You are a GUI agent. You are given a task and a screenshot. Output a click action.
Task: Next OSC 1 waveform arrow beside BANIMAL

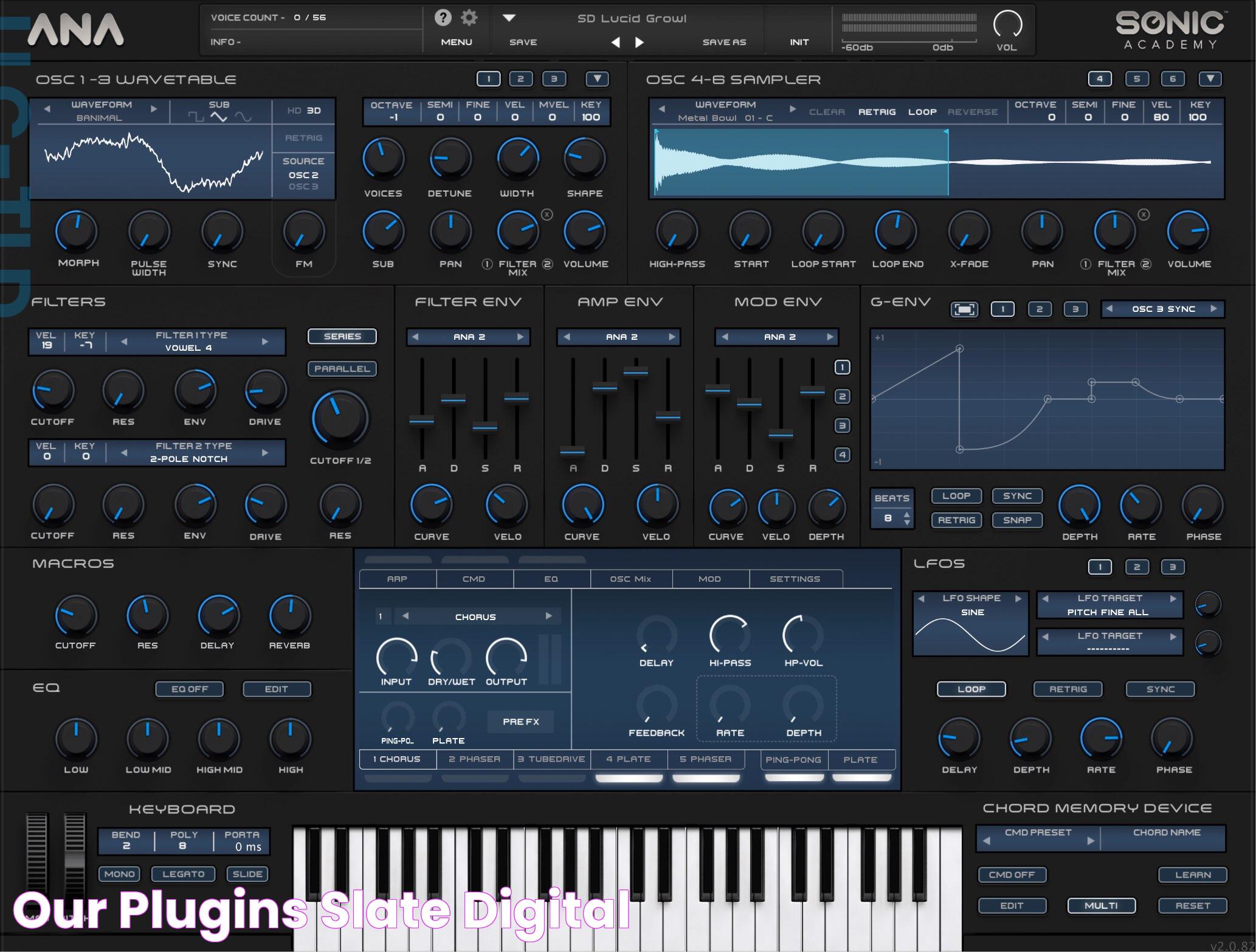click(154, 109)
